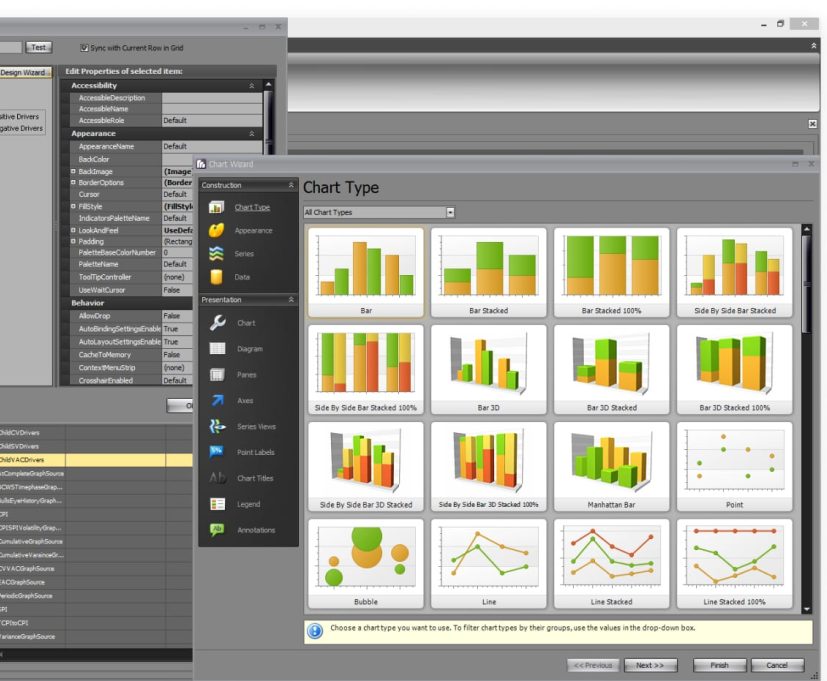Toggle Sync with Current Row in Grid
This screenshot has width=827, height=681.
pos(85,47)
